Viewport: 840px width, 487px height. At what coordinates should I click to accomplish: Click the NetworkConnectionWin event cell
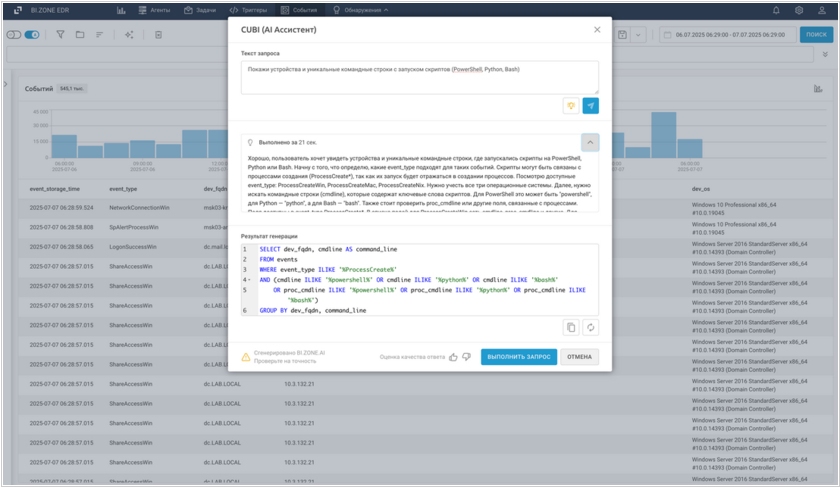[139, 208]
